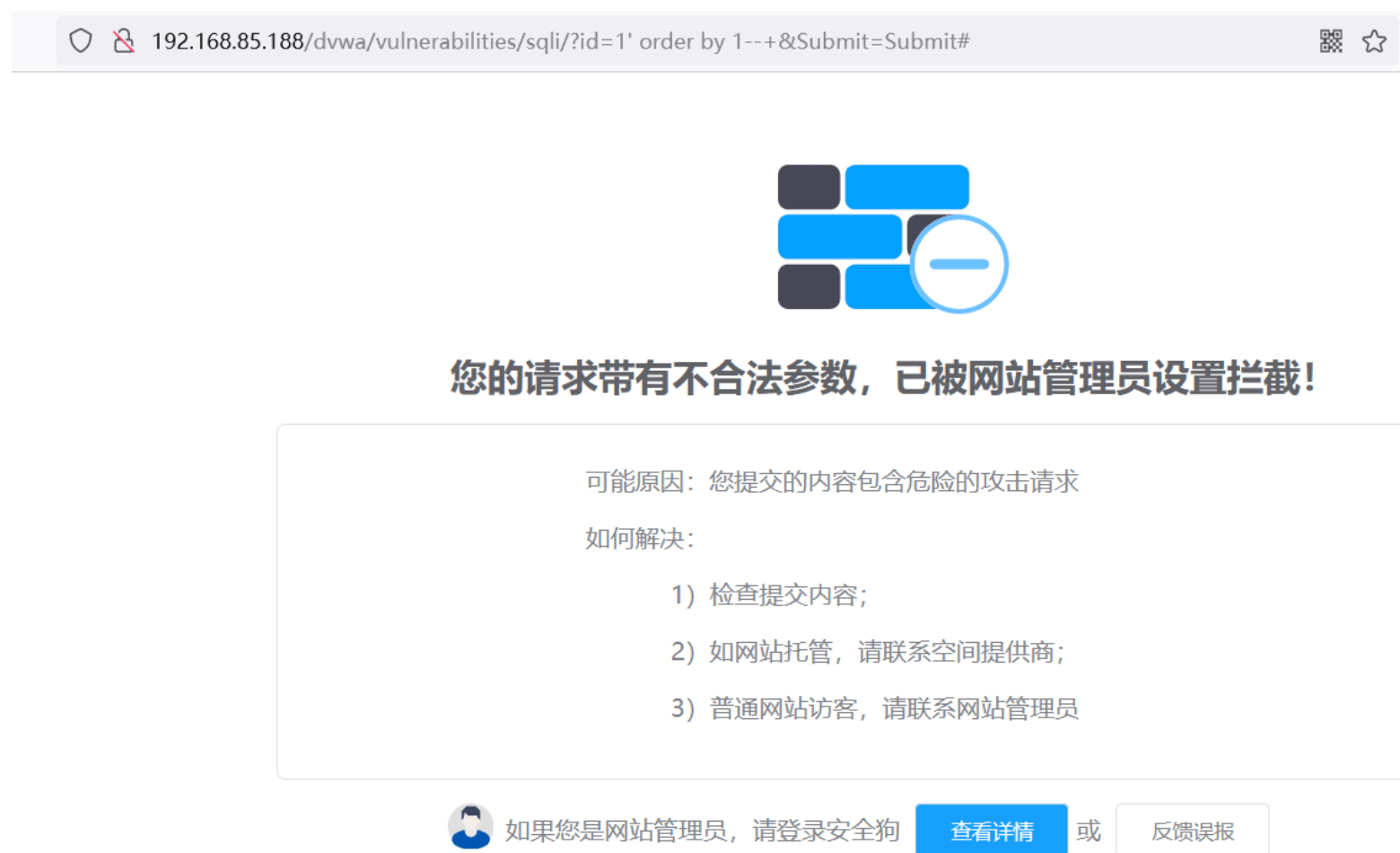Click the administrator avatar icon

(470, 827)
